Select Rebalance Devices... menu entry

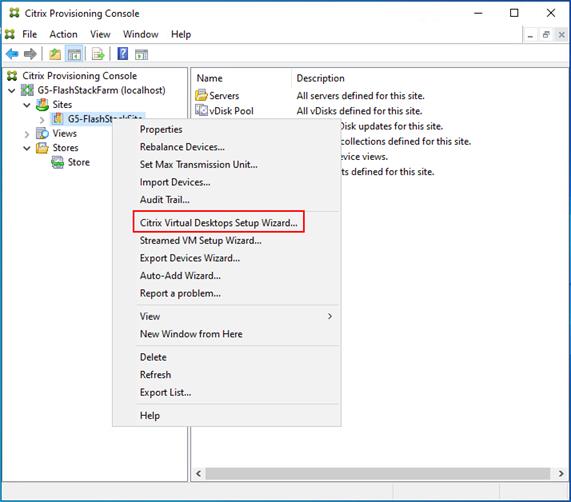tap(227, 147)
